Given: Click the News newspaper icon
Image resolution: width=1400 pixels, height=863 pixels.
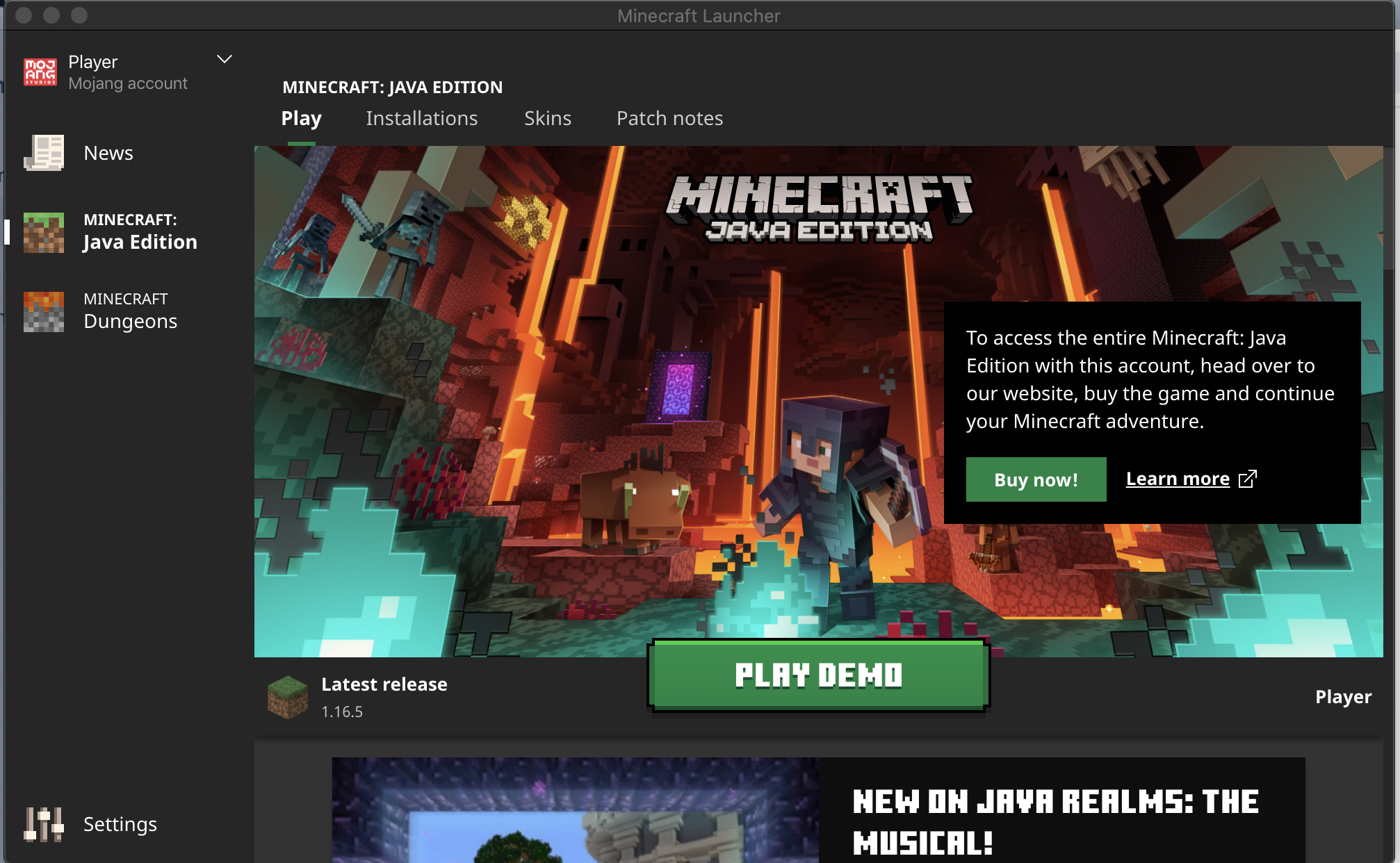Looking at the screenshot, I should (x=44, y=153).
